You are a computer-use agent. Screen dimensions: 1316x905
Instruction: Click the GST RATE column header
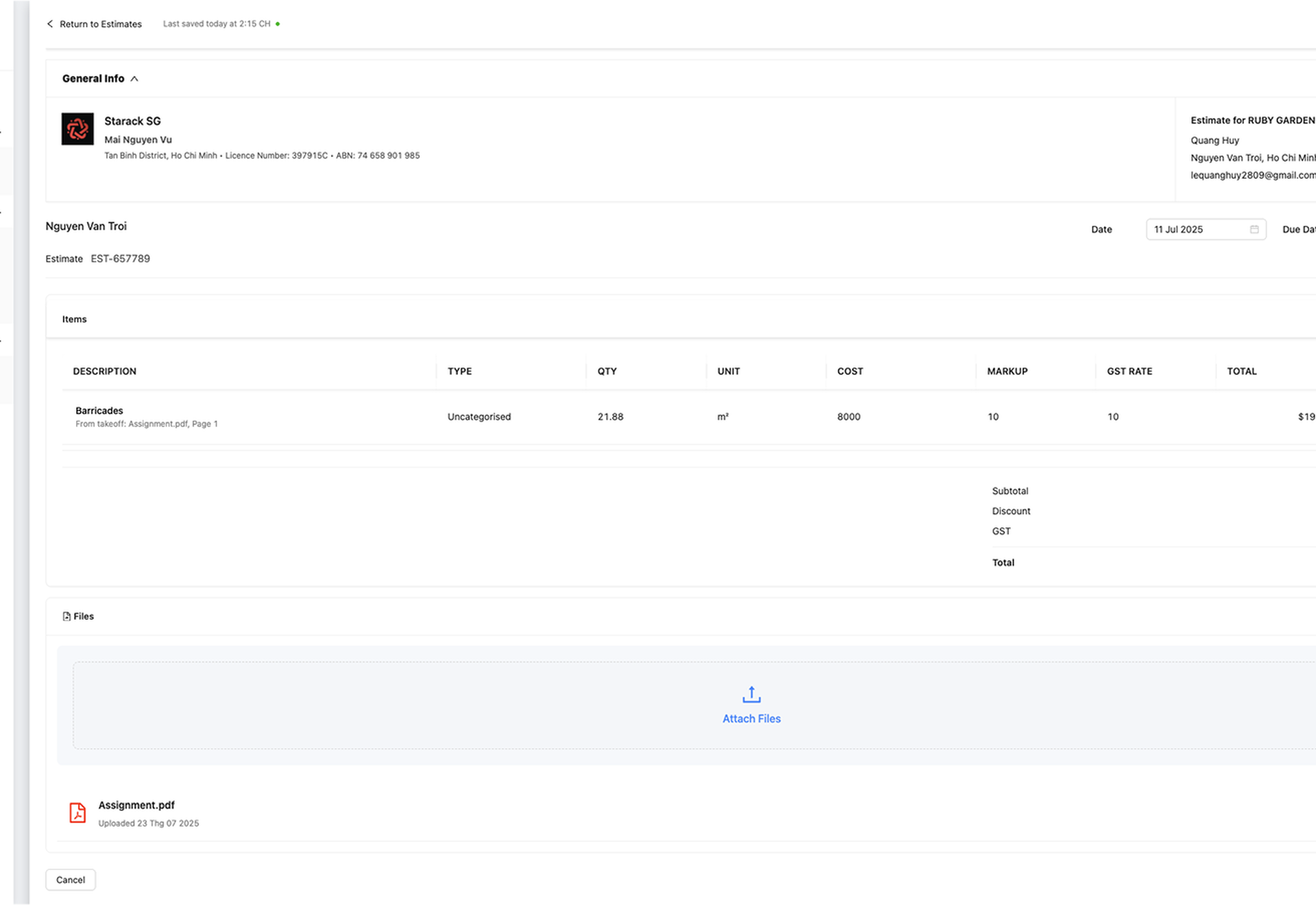1130,372
